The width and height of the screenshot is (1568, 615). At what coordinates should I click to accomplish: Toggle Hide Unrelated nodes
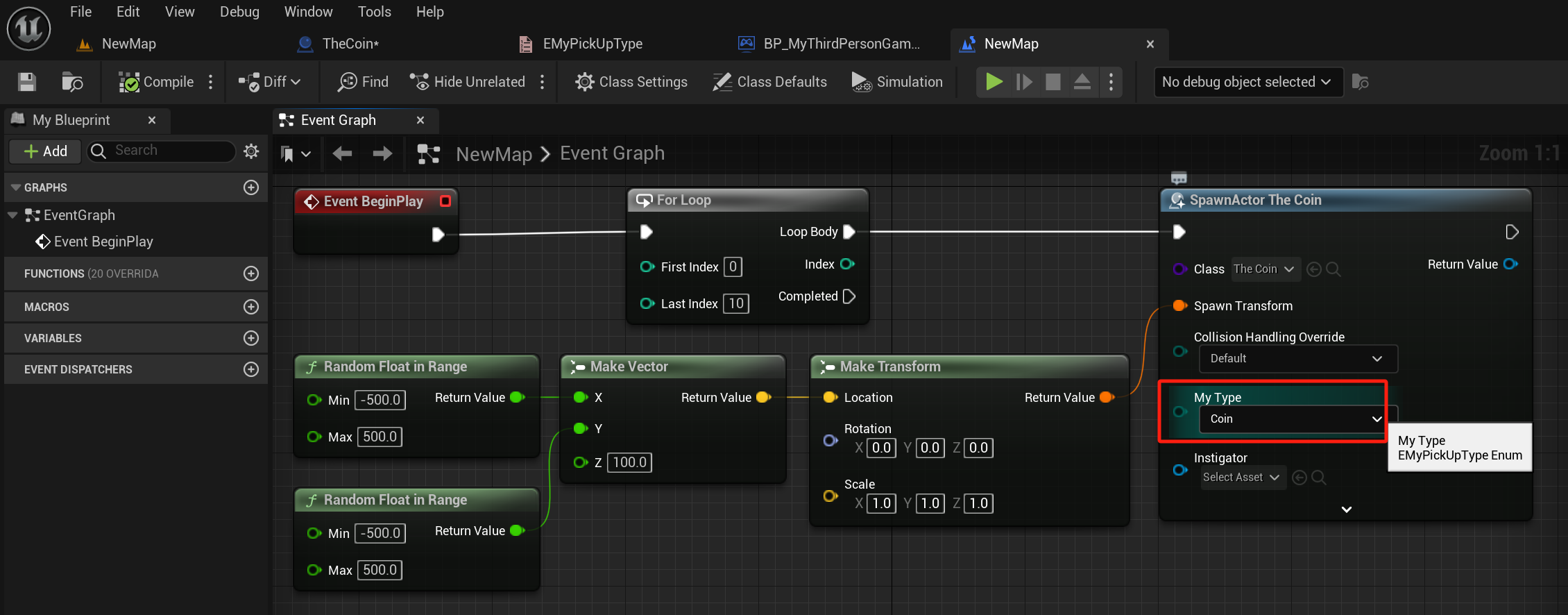pyautogui.click(x=468, y=82)
